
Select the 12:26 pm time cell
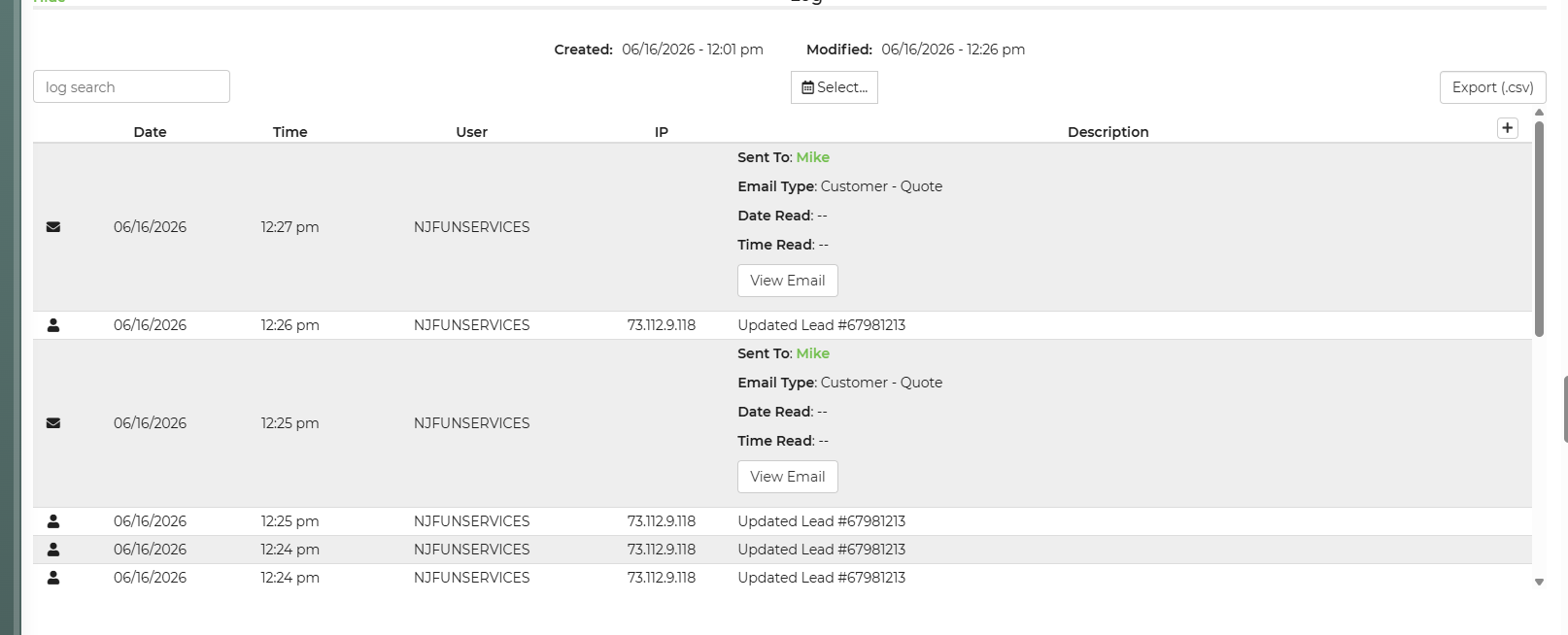(290, 325)
